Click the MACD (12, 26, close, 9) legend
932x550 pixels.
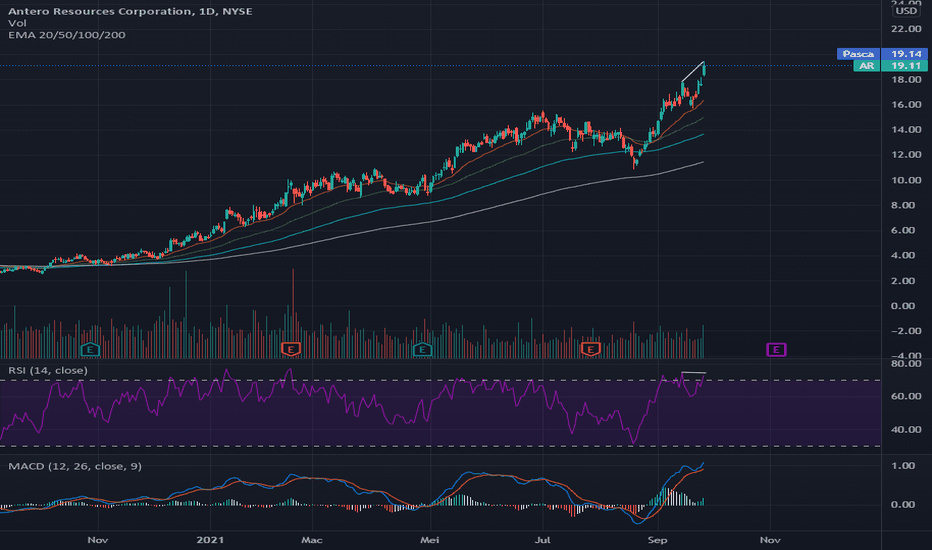click(75, 466)
